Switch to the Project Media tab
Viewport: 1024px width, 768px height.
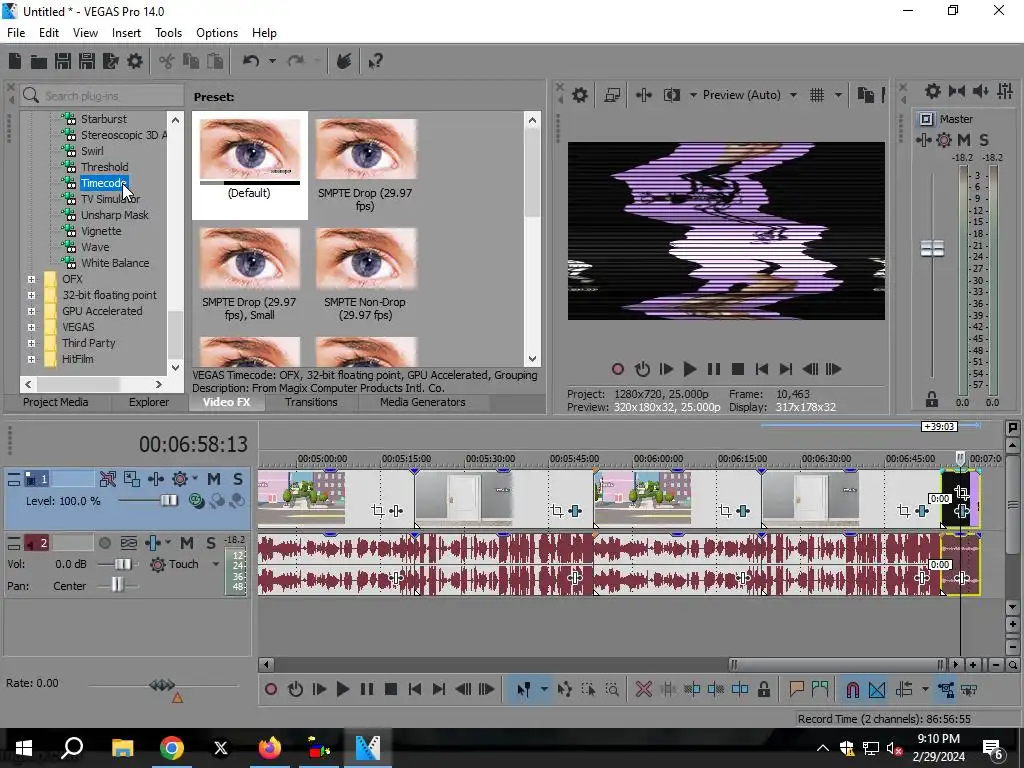(56, 402)
